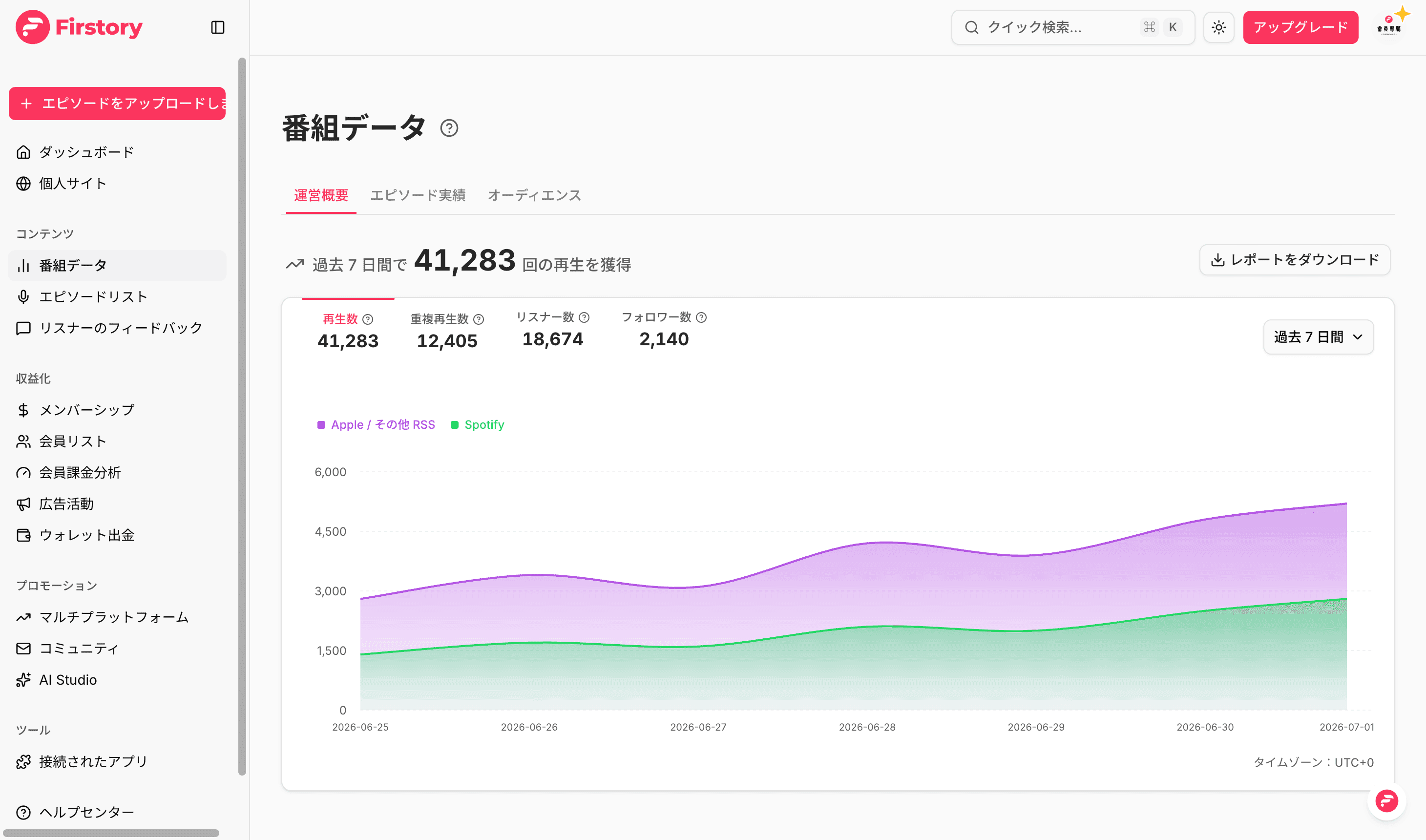Image resolution: width=1426 pixels, height=840 pixels.
Task: Click the プロモーション section heading
Action: coord(57,586)
